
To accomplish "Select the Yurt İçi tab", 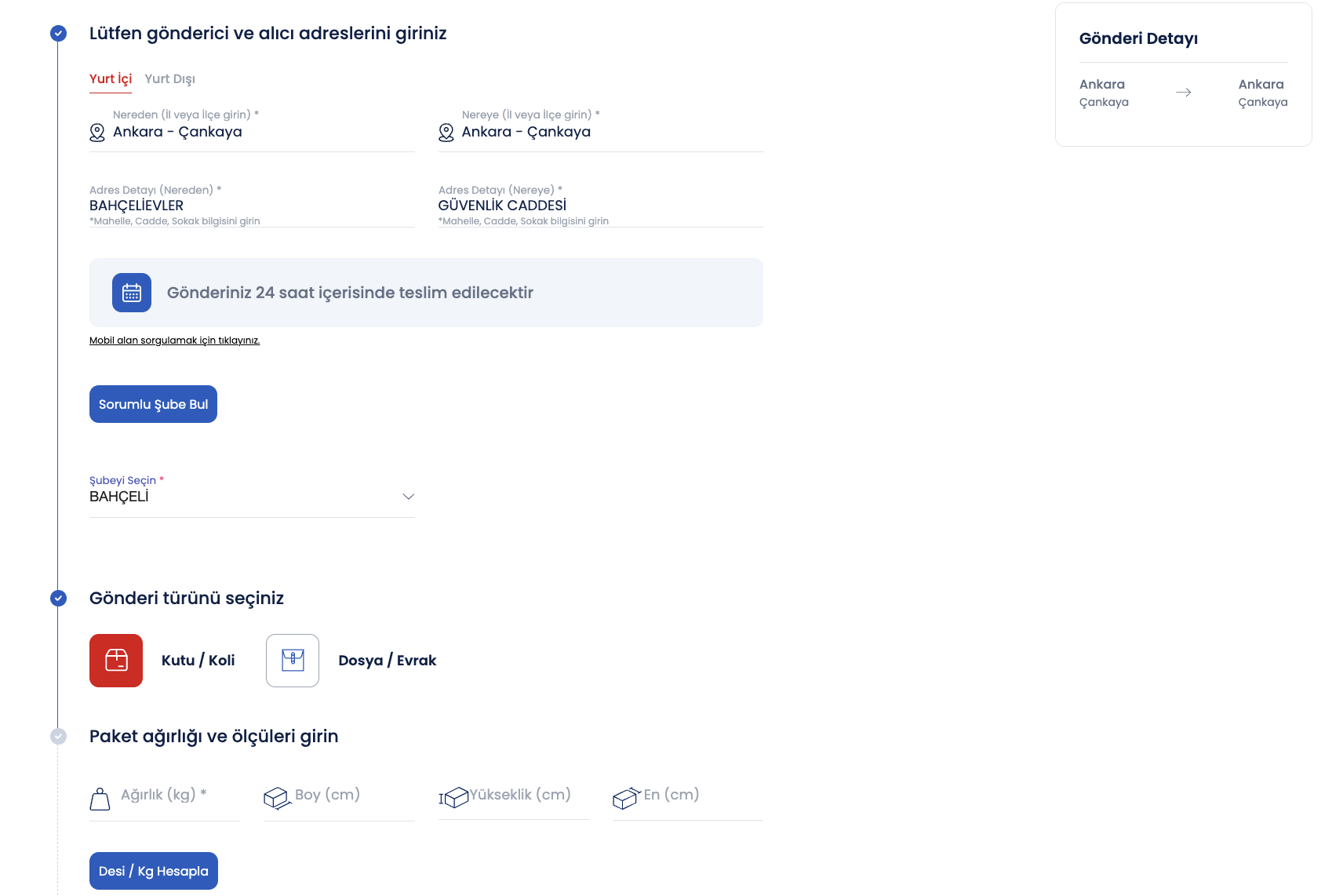I will (x=111, y=78).
